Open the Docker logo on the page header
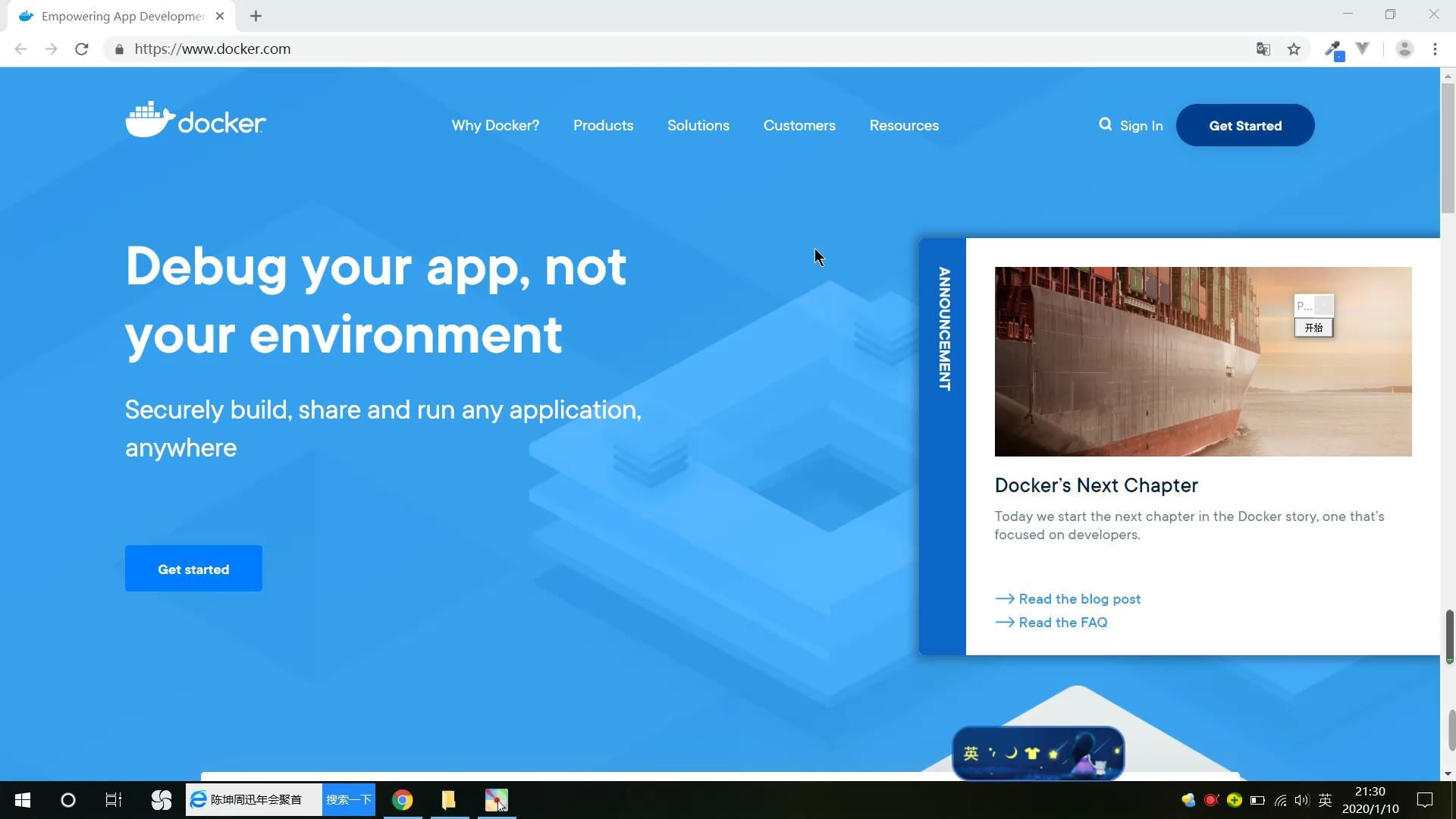The image size is (1456, 819). click(195, 118)
